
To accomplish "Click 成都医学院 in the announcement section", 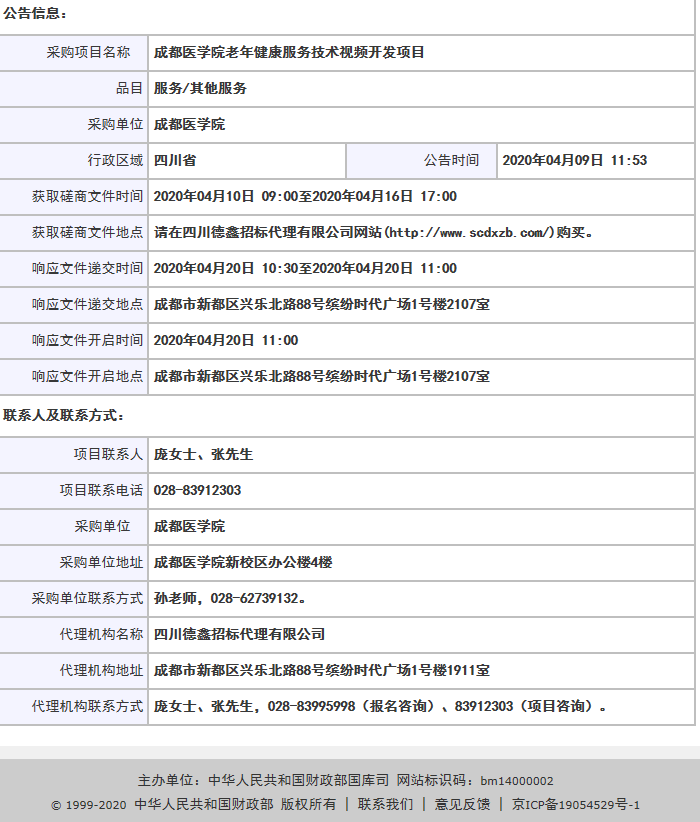I will tap(189, 124).
